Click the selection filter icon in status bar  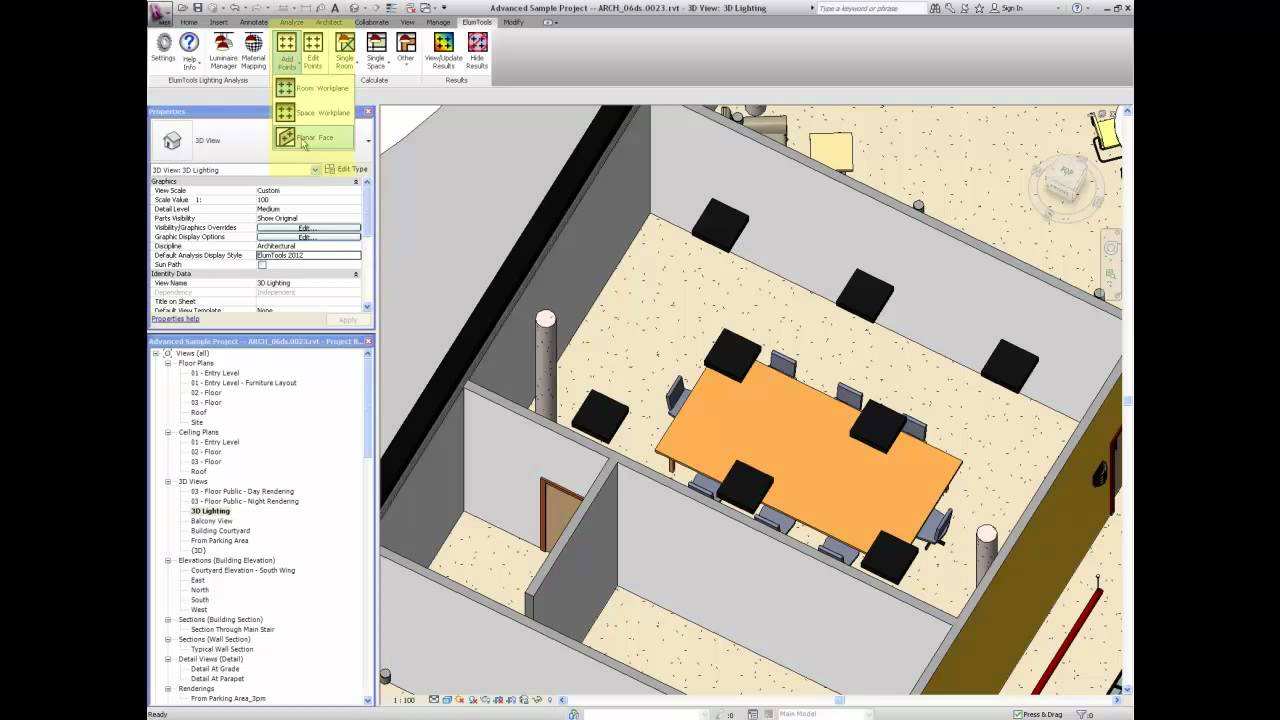point(1080,714)
